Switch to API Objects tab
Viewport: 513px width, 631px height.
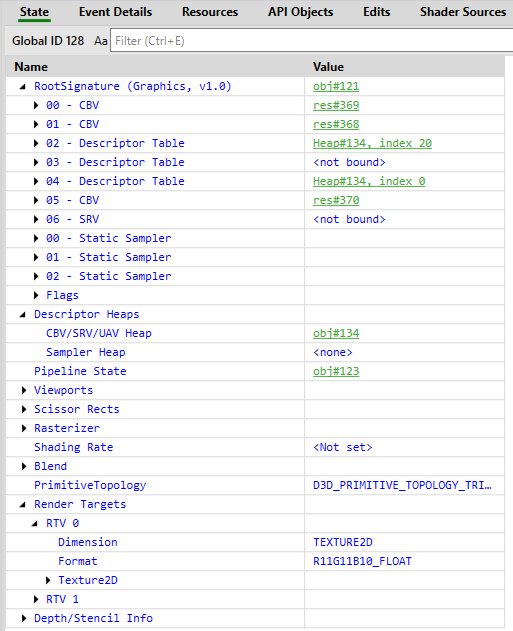coord(301,12)
